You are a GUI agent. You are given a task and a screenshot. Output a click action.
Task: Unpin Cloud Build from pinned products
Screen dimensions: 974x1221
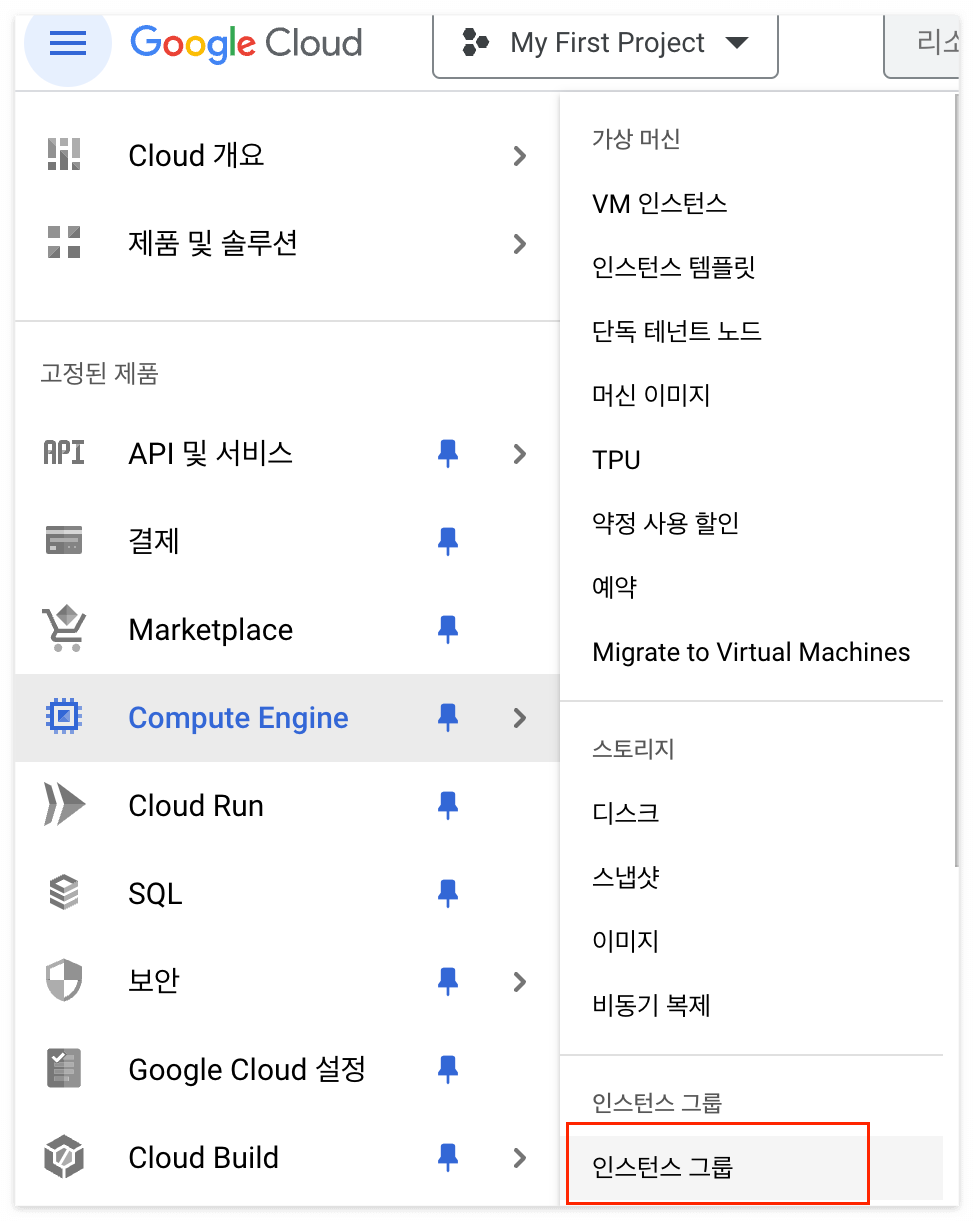tap(448, 1158)
